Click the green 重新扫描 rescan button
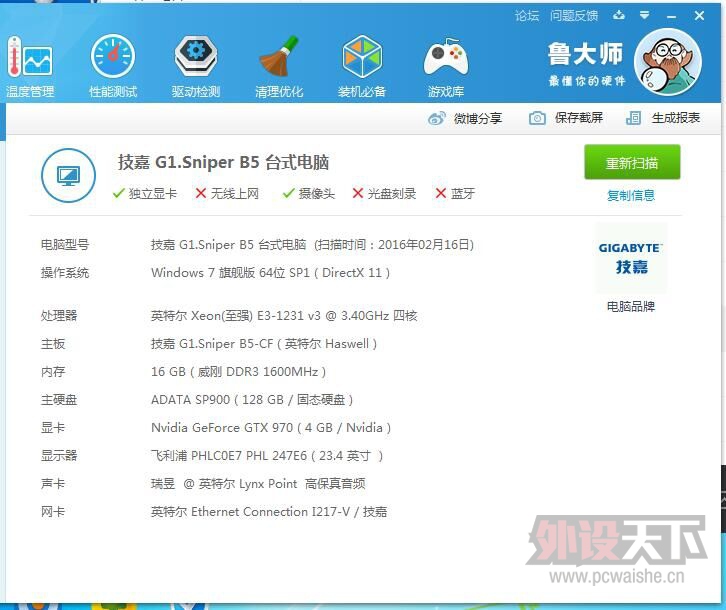726x610 pixels. (x=632, y=162)
